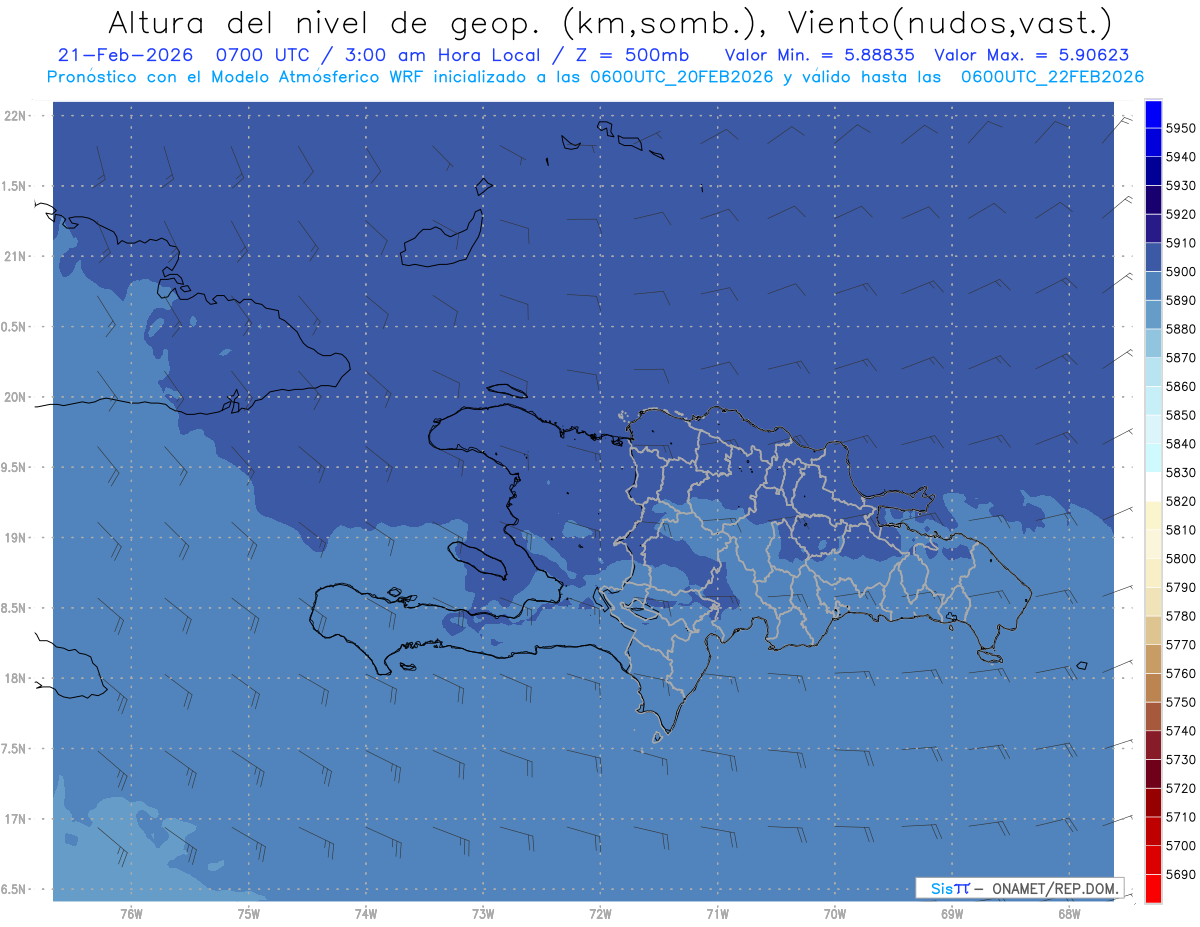Click the '70W' longitude axis label
The image size is (1200, 927).
835,914
